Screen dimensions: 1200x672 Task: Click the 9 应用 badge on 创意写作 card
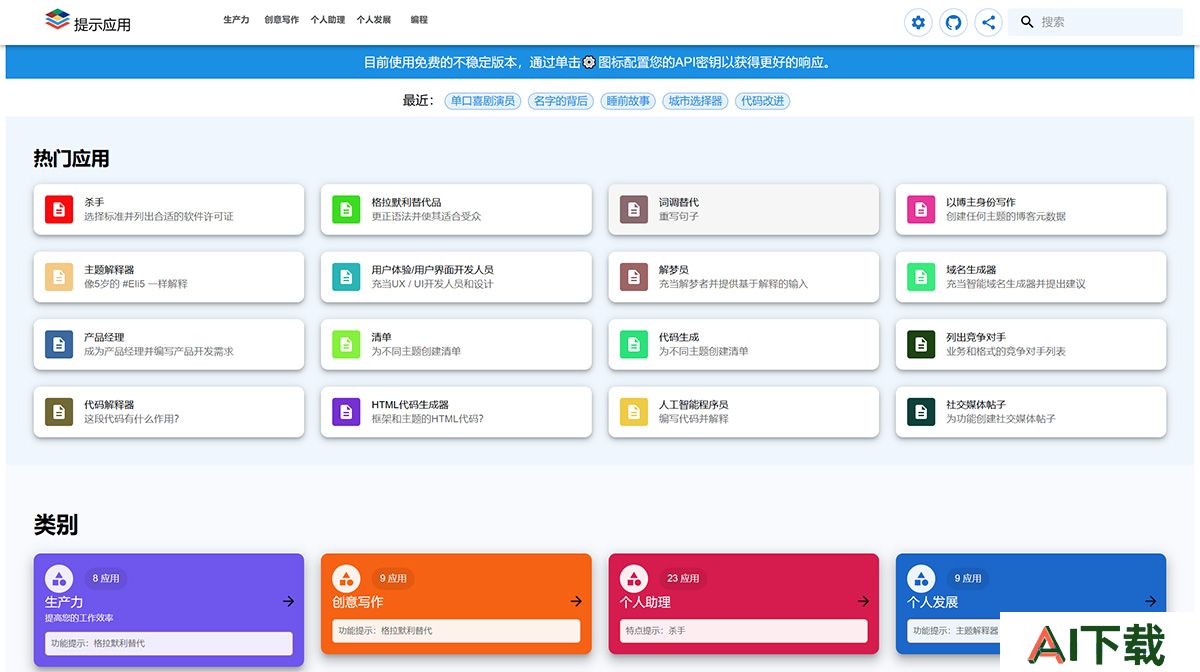tap(393, 578)
